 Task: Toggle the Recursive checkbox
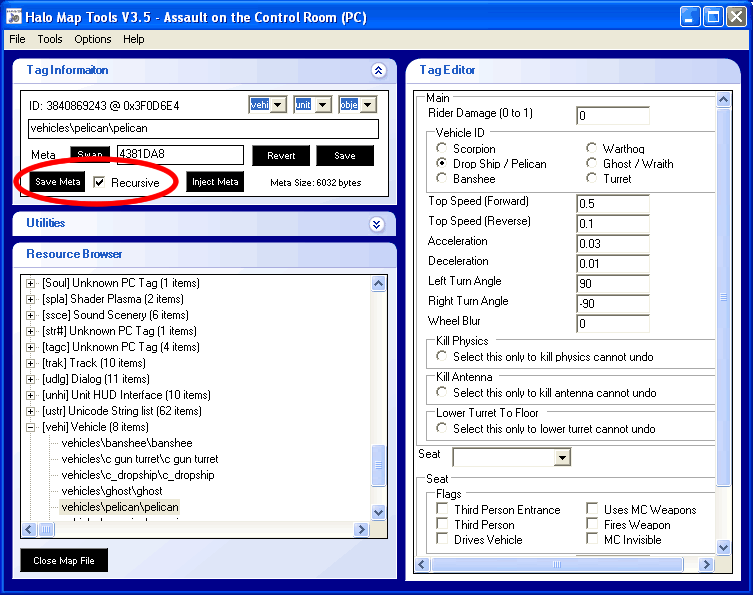pos(100,182)
